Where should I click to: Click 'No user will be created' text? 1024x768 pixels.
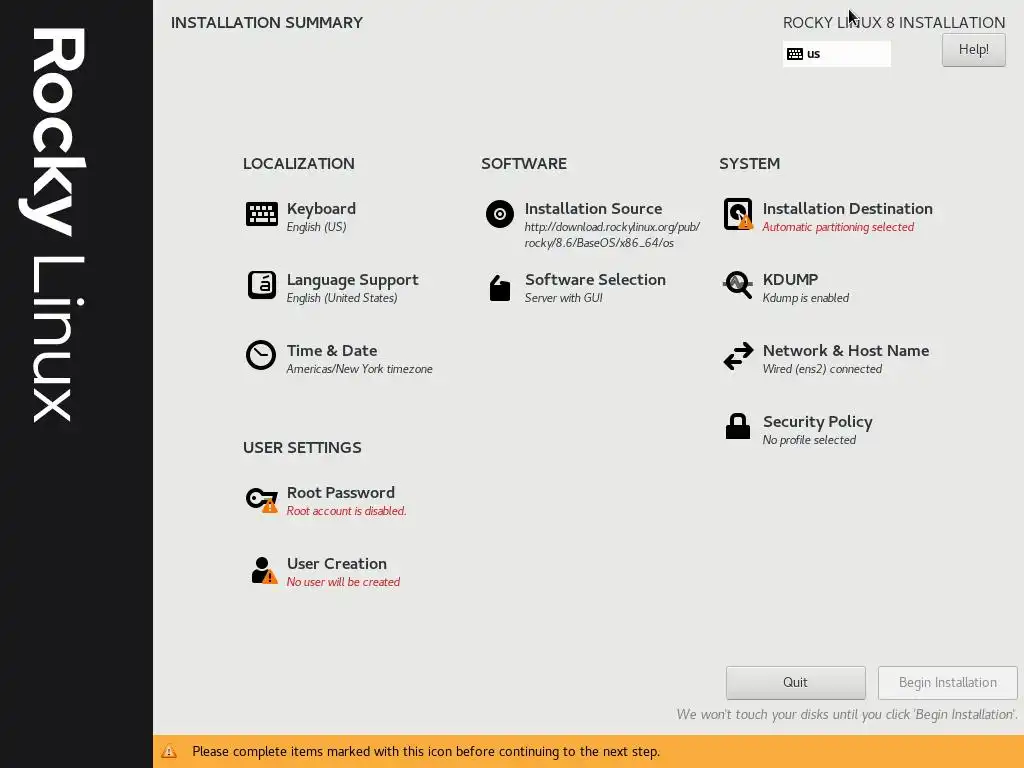click(x=343, y=582)
